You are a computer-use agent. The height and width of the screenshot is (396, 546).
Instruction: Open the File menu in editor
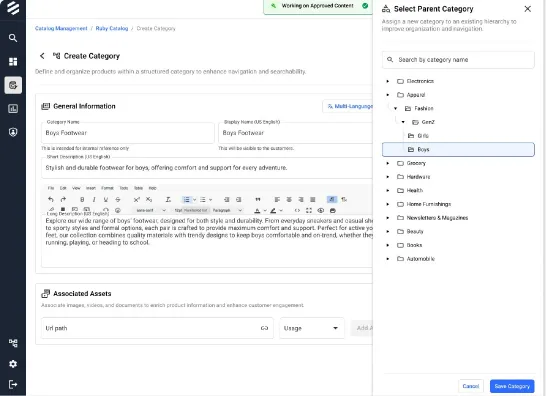coord(51,188)
